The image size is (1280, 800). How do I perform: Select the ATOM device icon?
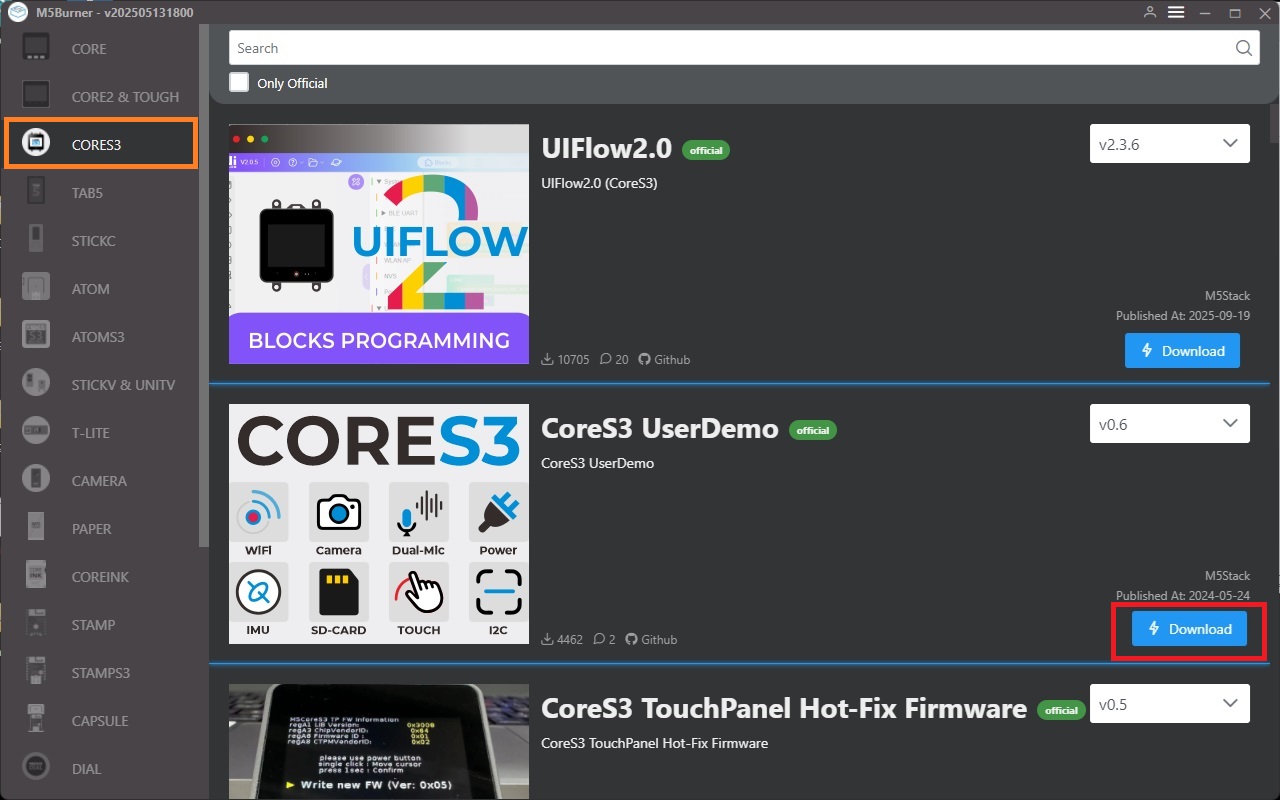[x=37, y=288]
